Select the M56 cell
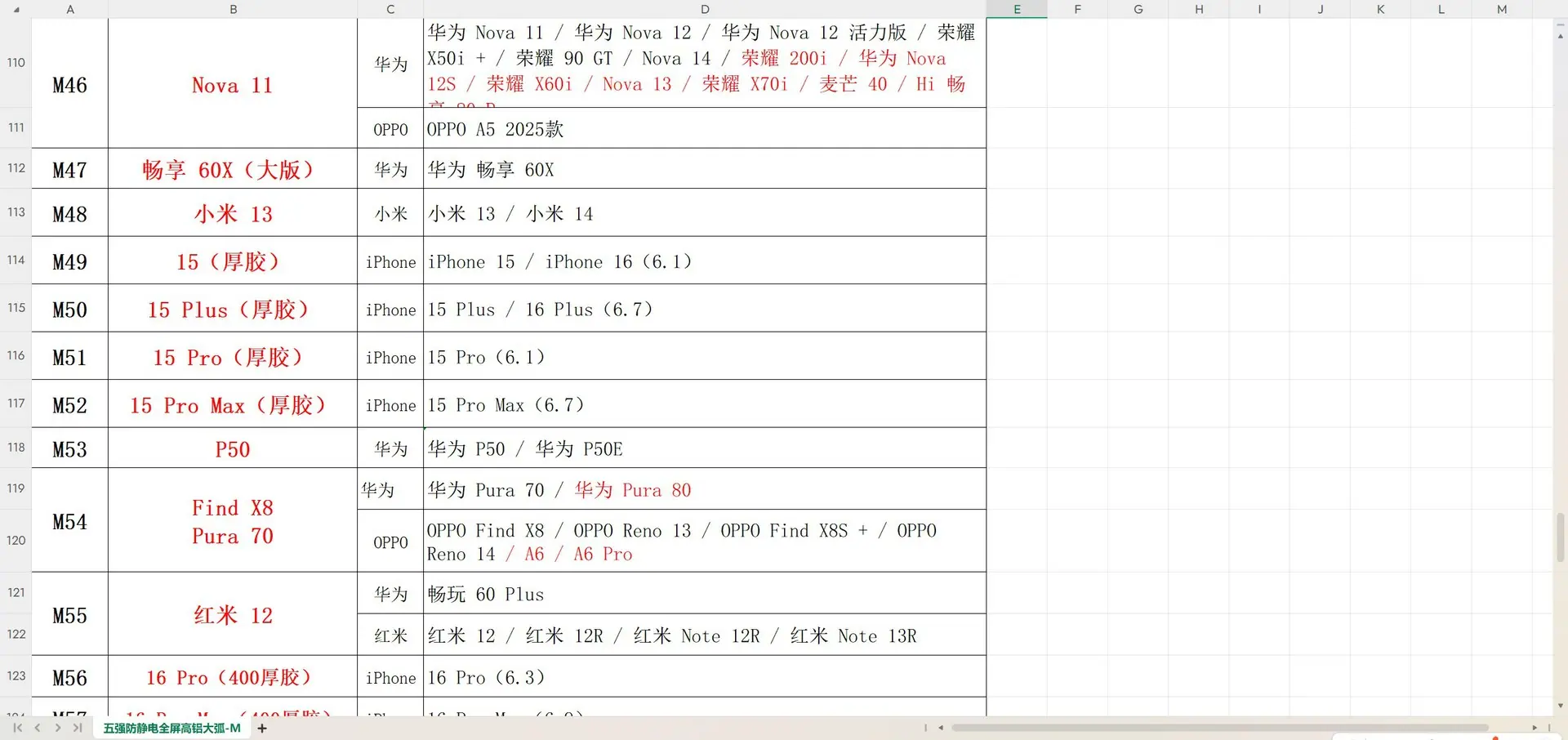Image resolution: width=1568 pixels, height=740 pixels. coord(70,676)
